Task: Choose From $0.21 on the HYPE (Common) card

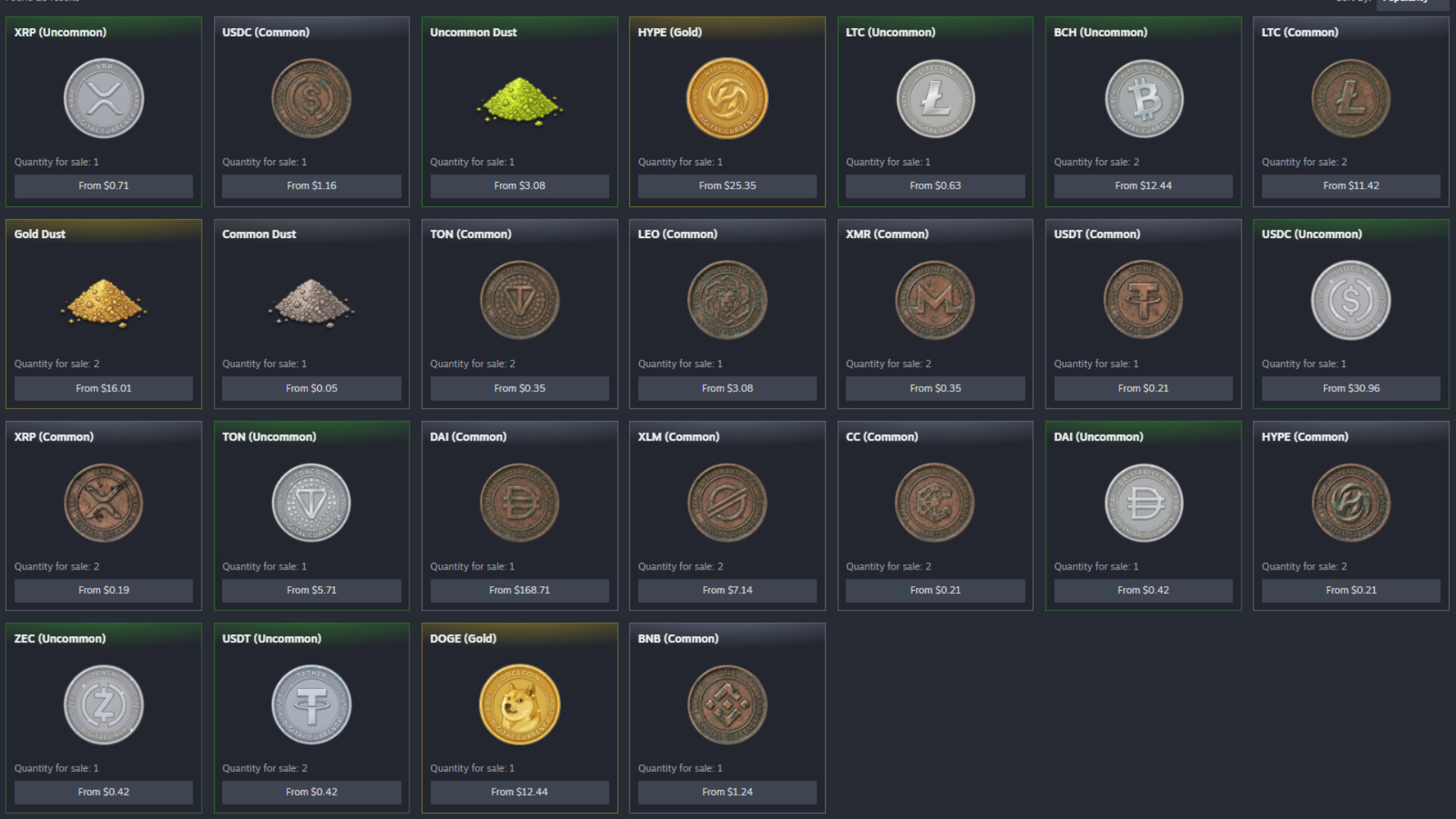Action: click(1351, 590)
